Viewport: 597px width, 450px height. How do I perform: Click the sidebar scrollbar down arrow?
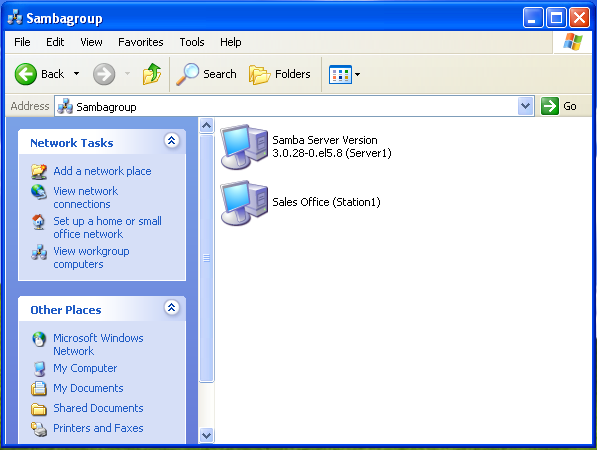pos(206,435)
